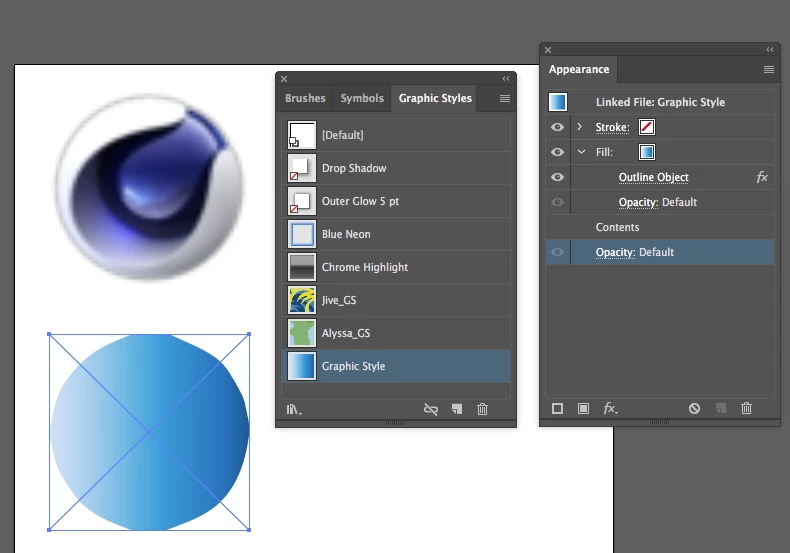Click New Graphic Style icon
The image size is (790, 553).
[457, 409]
